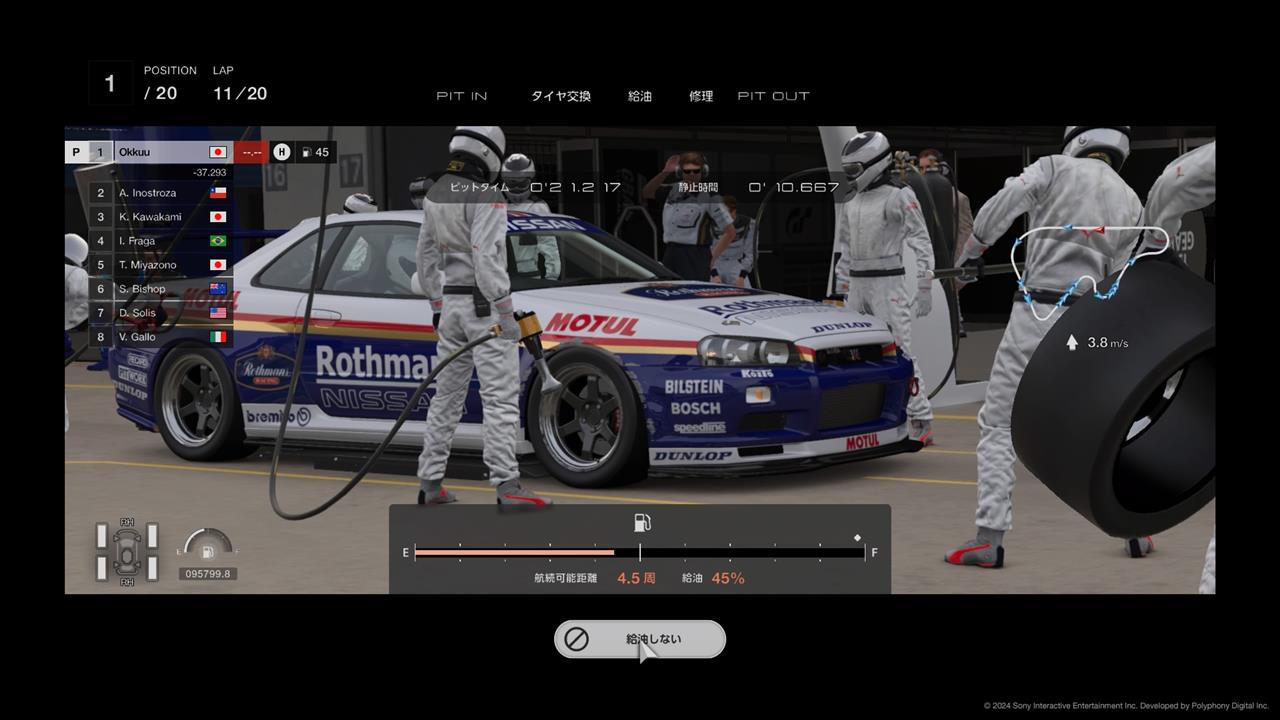
Task: Click the E empty marker on gauge
Action: [x=406, y=552]
